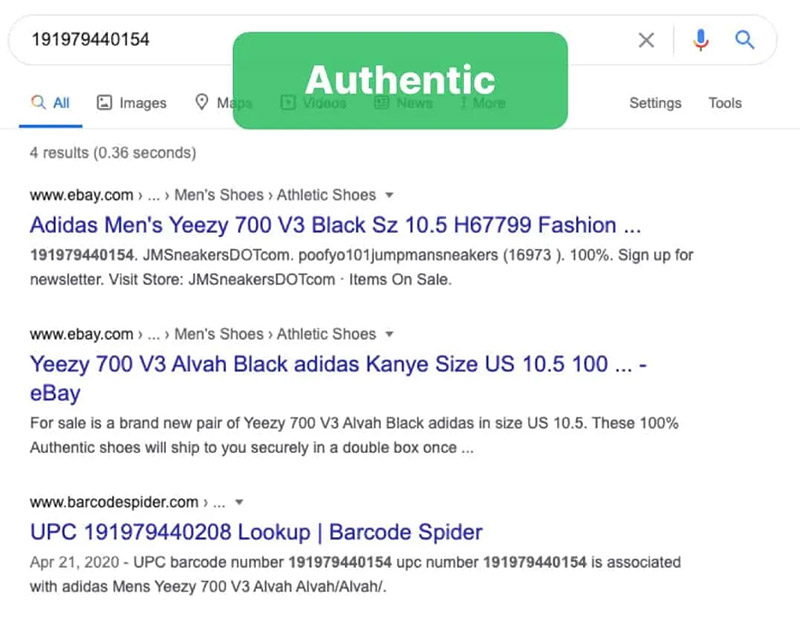Expand dropdown arrow beside second eBay URL

390,334
